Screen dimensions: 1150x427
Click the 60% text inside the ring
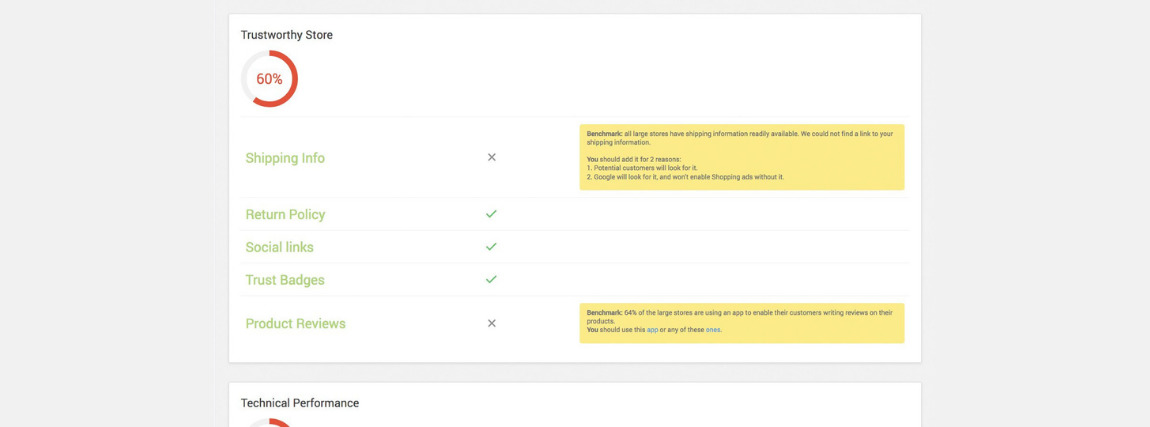click(269, 79)
